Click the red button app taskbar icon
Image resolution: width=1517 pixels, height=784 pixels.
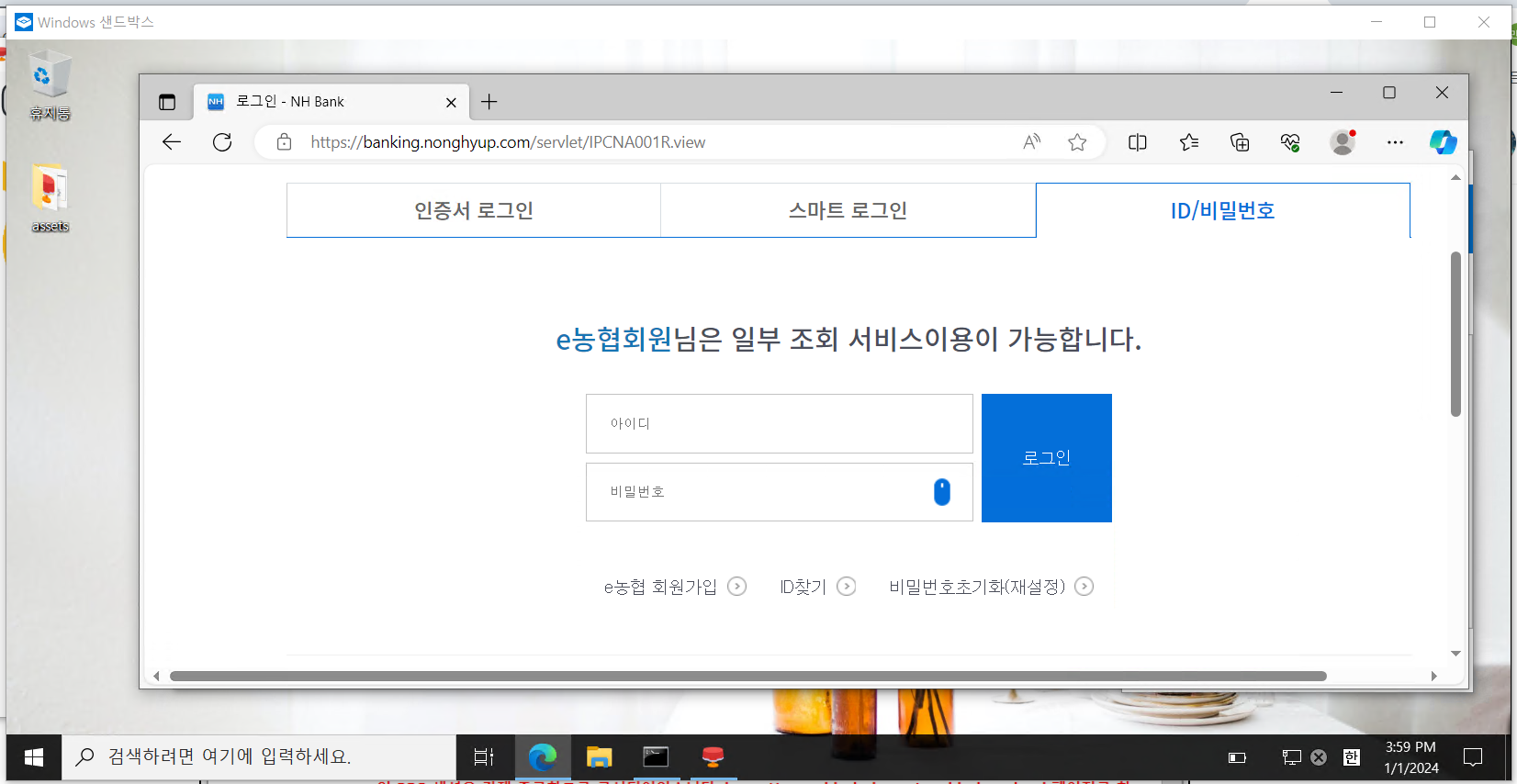713,757
